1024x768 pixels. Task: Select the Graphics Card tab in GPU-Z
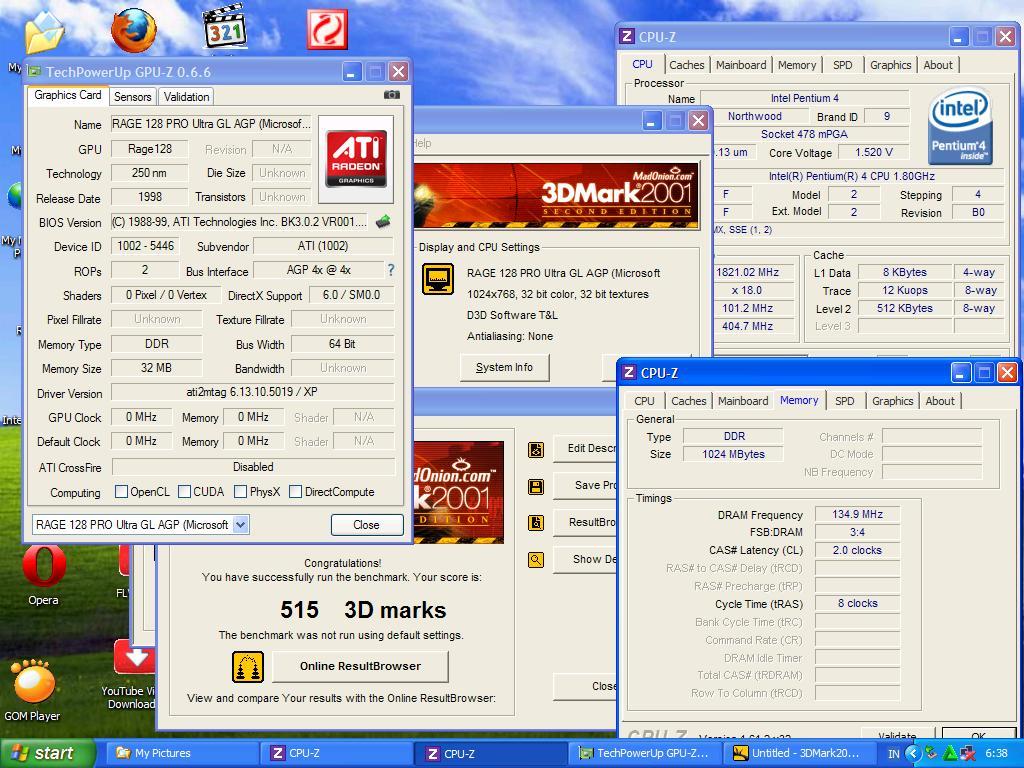68,95
